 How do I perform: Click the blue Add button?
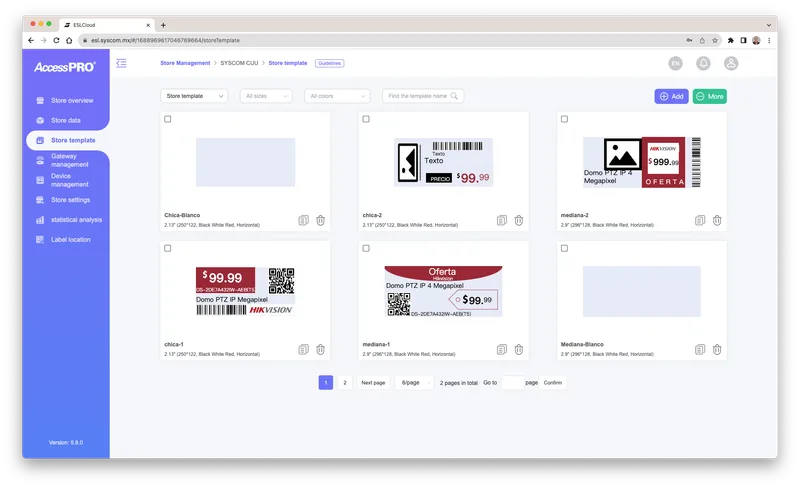[x=671, y=96]
